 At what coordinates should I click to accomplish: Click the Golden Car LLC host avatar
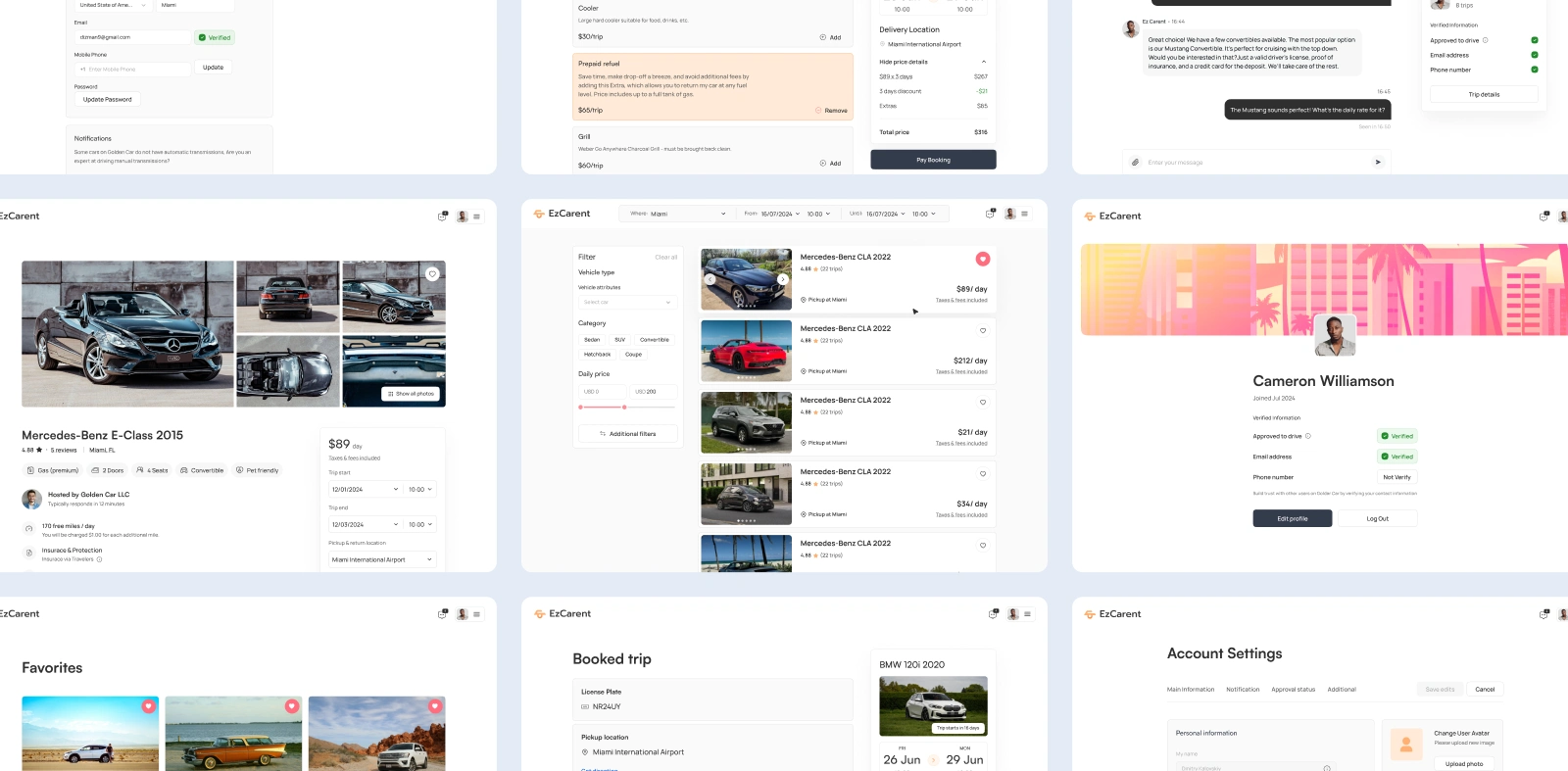[31, 499]
